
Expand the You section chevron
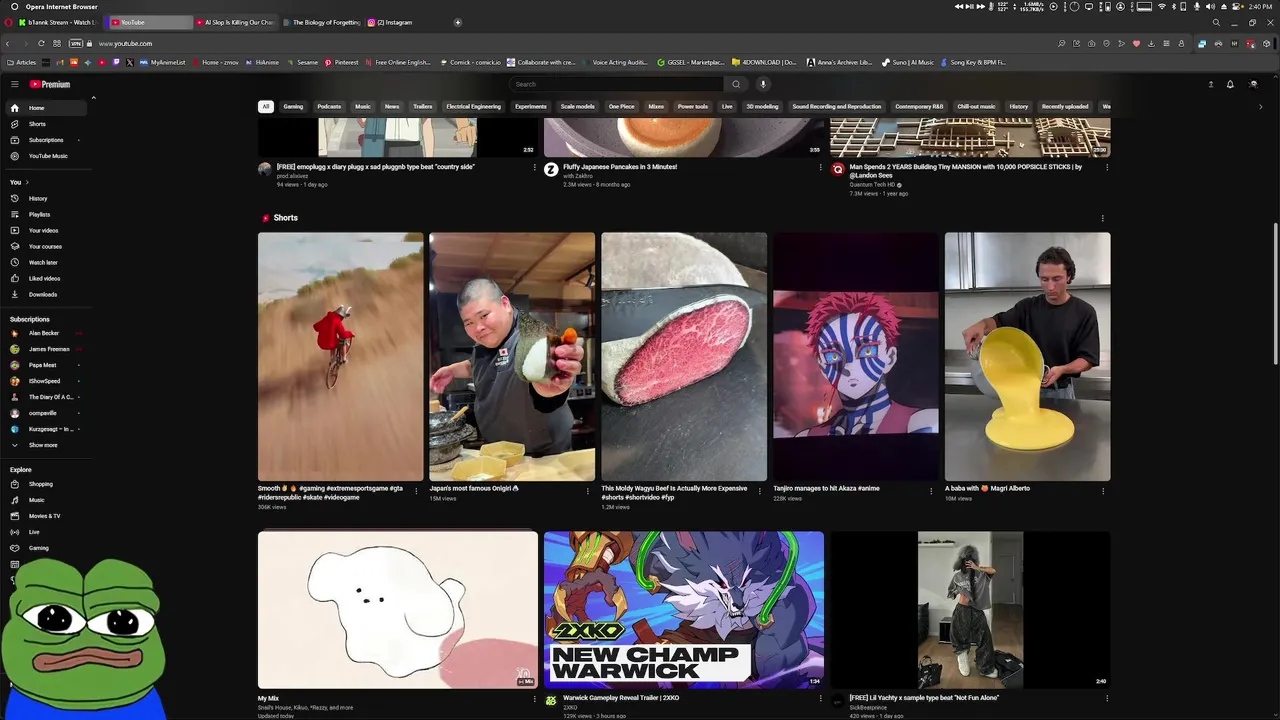pyautogui.click(x=27, y=182)
